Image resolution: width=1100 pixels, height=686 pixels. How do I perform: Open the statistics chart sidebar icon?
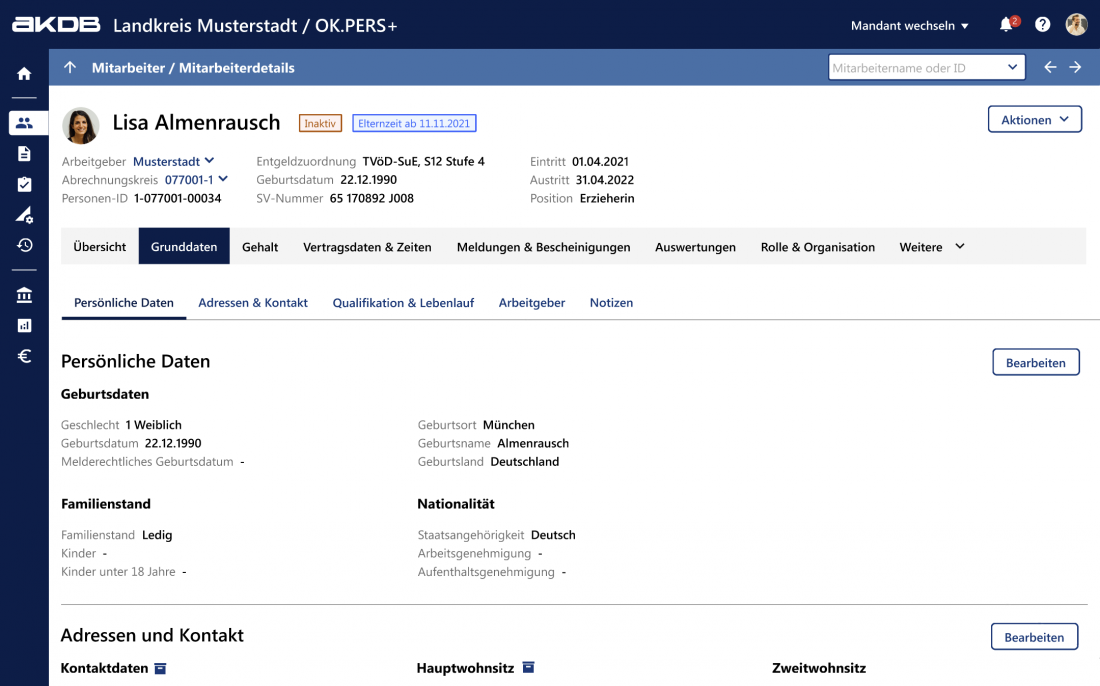click(x=24, y=324)
